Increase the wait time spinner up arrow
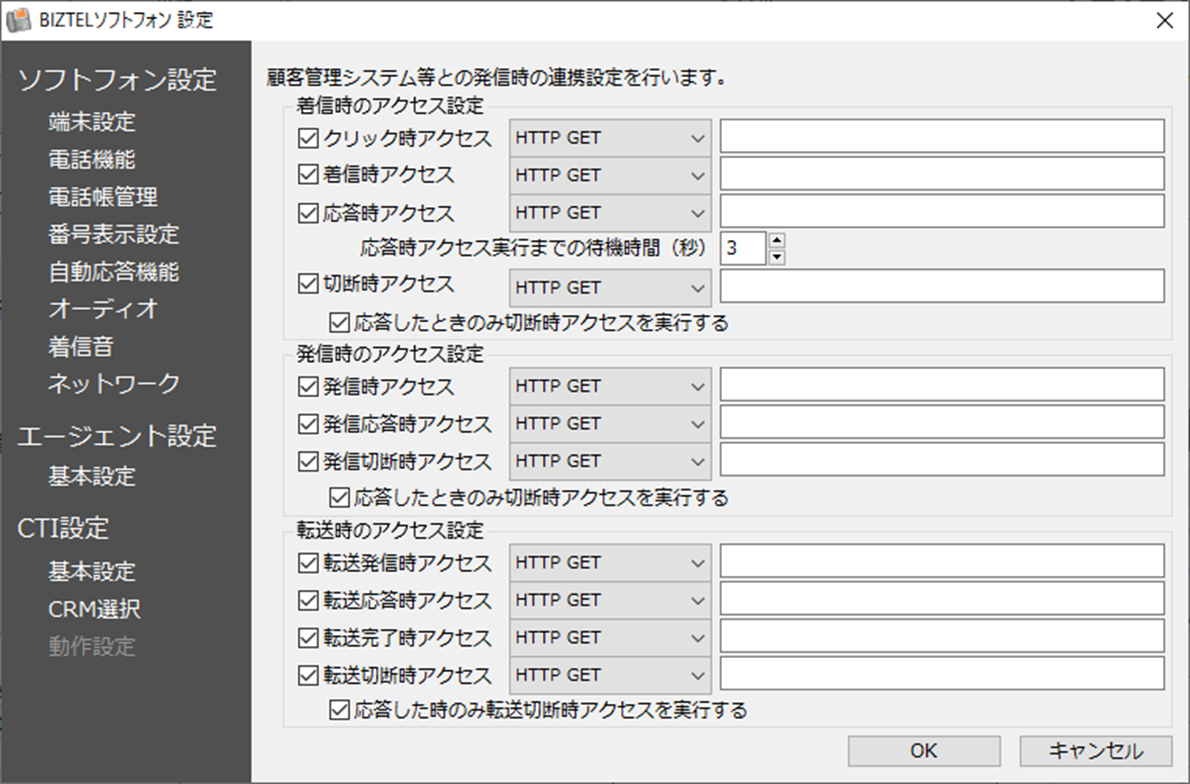The height and width of the screenshot is (784, 1190). point(777,239)
